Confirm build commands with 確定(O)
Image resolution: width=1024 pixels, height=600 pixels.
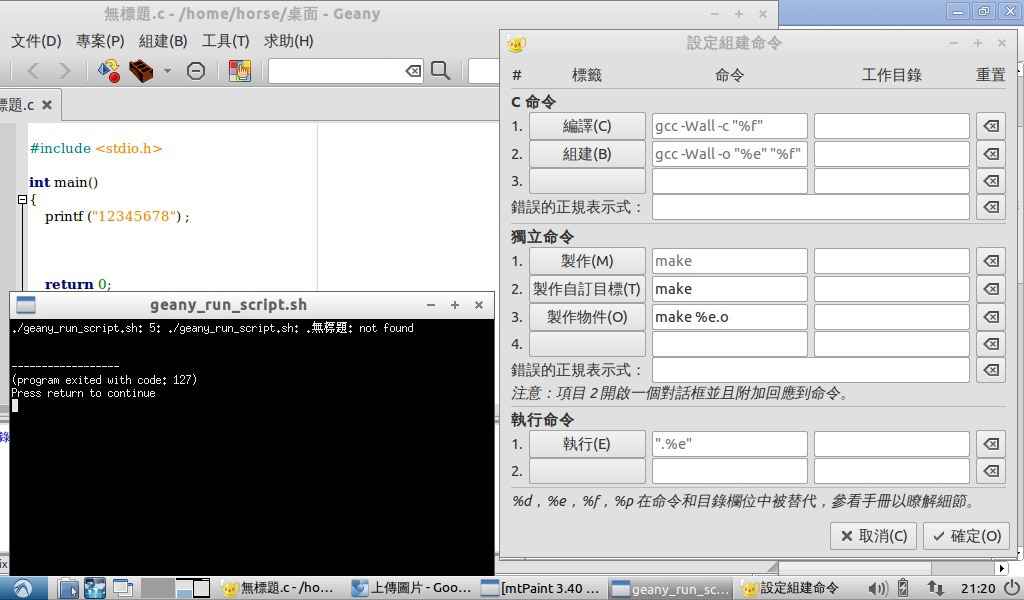point(967,536)
